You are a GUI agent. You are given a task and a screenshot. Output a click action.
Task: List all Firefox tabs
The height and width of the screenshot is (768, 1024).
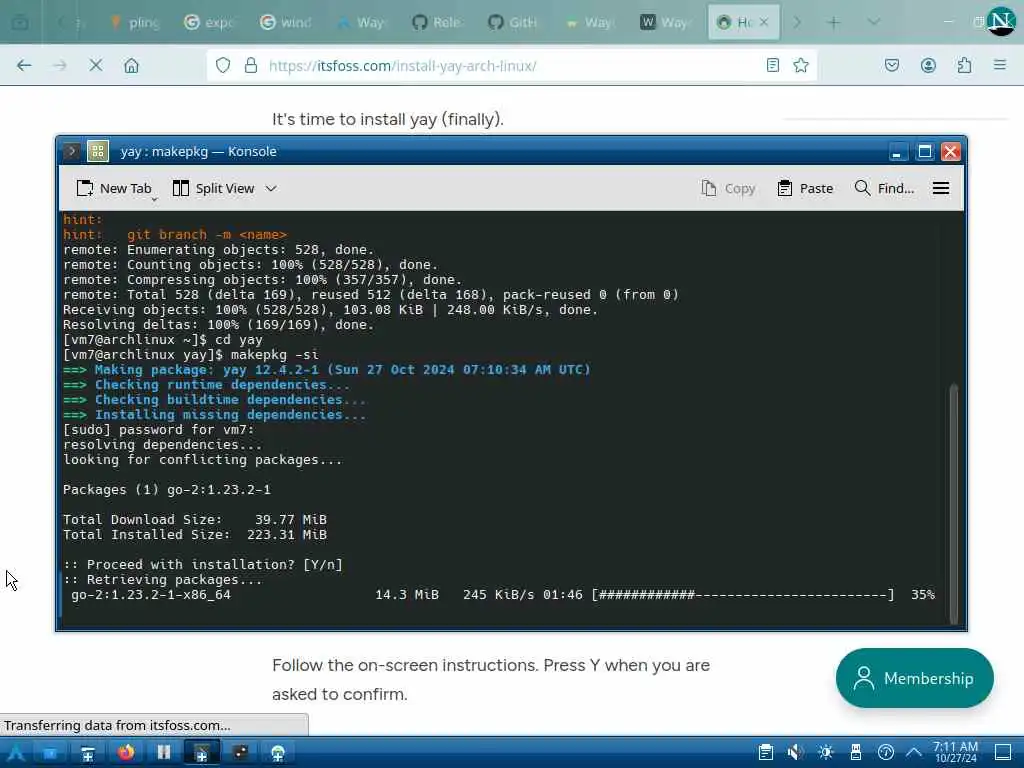point(873,23)
